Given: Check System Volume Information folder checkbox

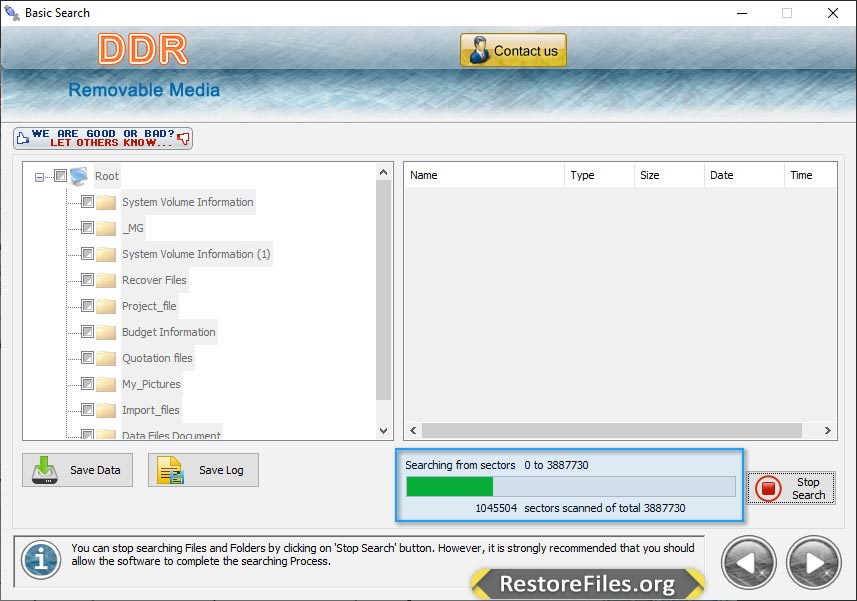Looking at the screenshot, I should 87,202.
